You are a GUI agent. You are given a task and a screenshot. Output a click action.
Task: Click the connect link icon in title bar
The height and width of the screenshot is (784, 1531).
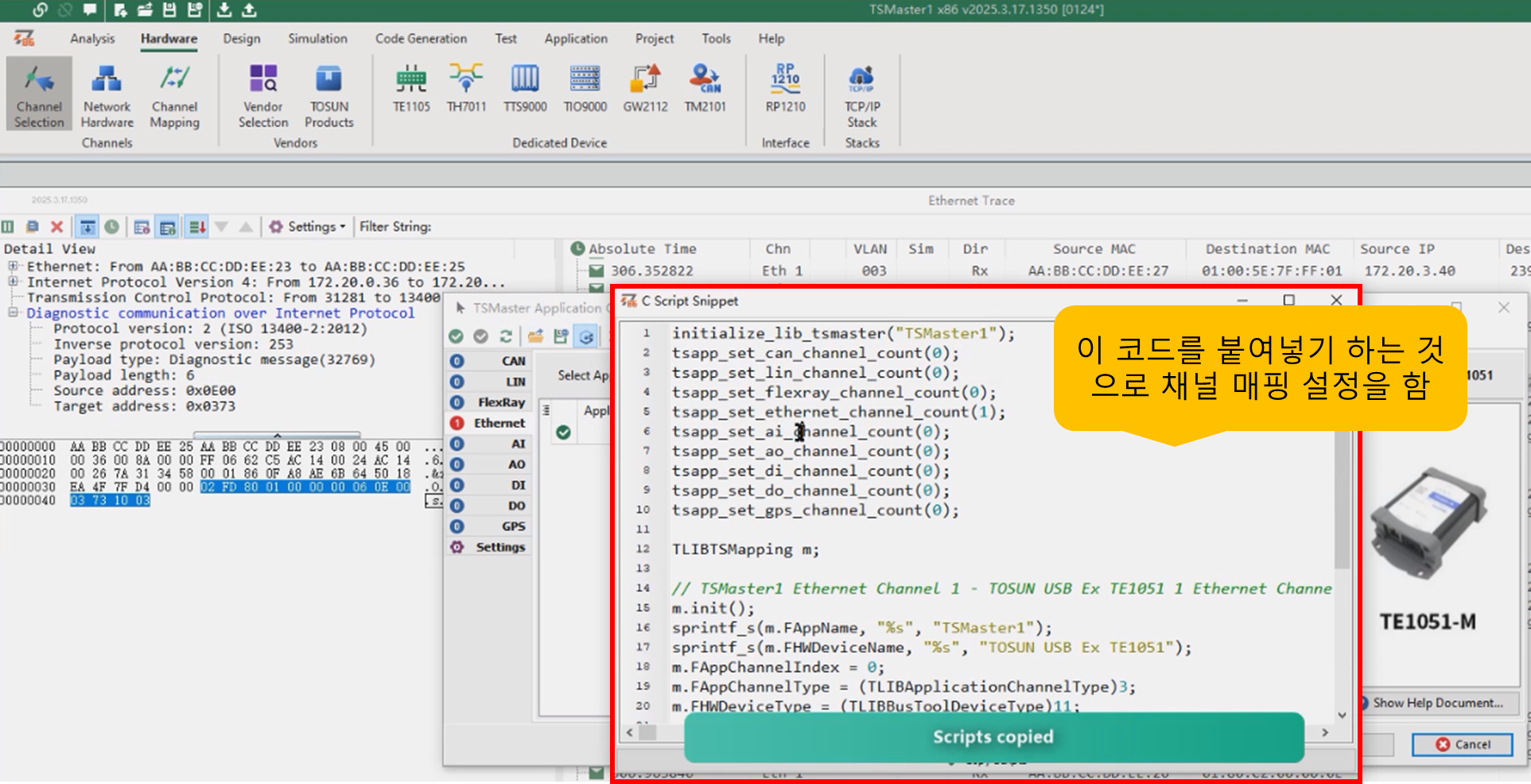[x=40, y=10]
